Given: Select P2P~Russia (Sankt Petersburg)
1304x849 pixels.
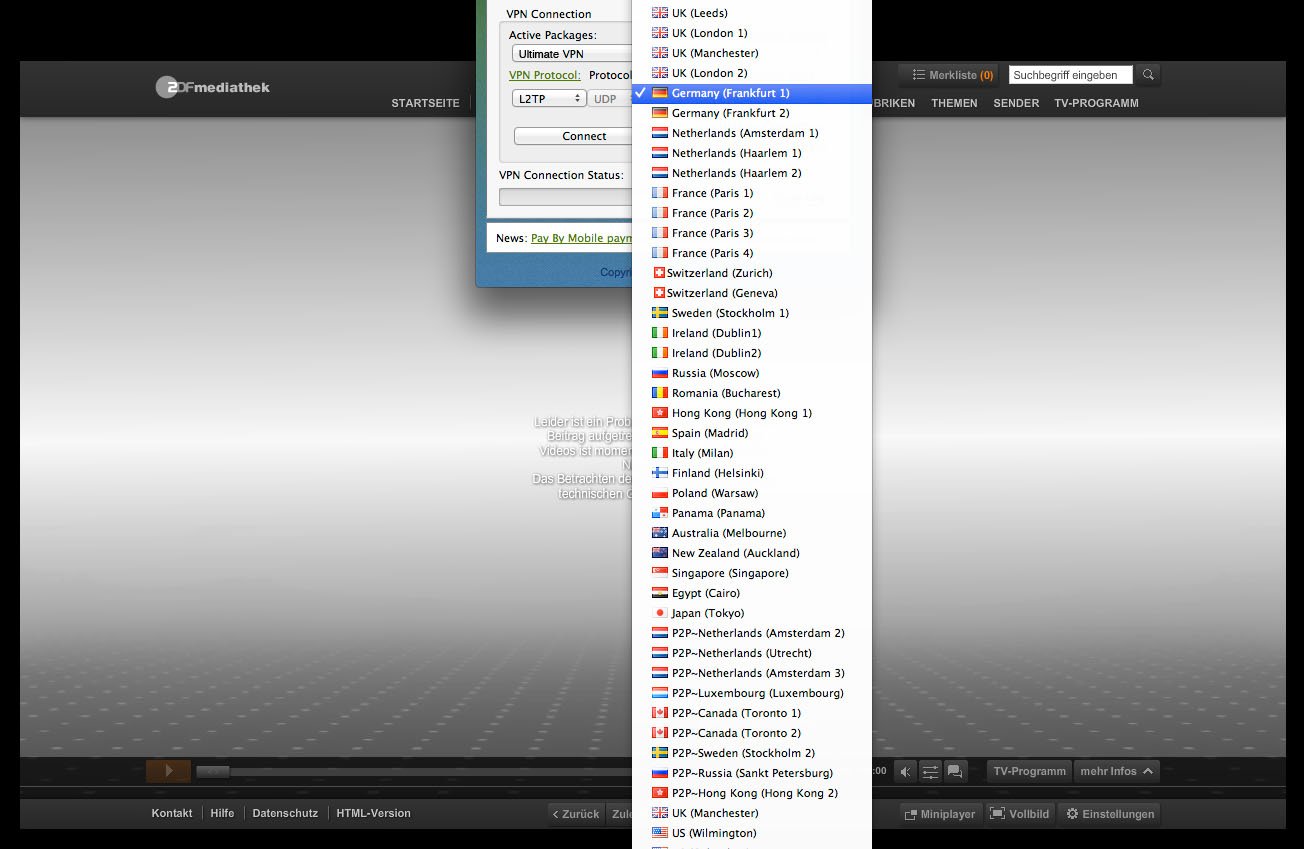Looking at the screenshot, I should tap(752, 773).
